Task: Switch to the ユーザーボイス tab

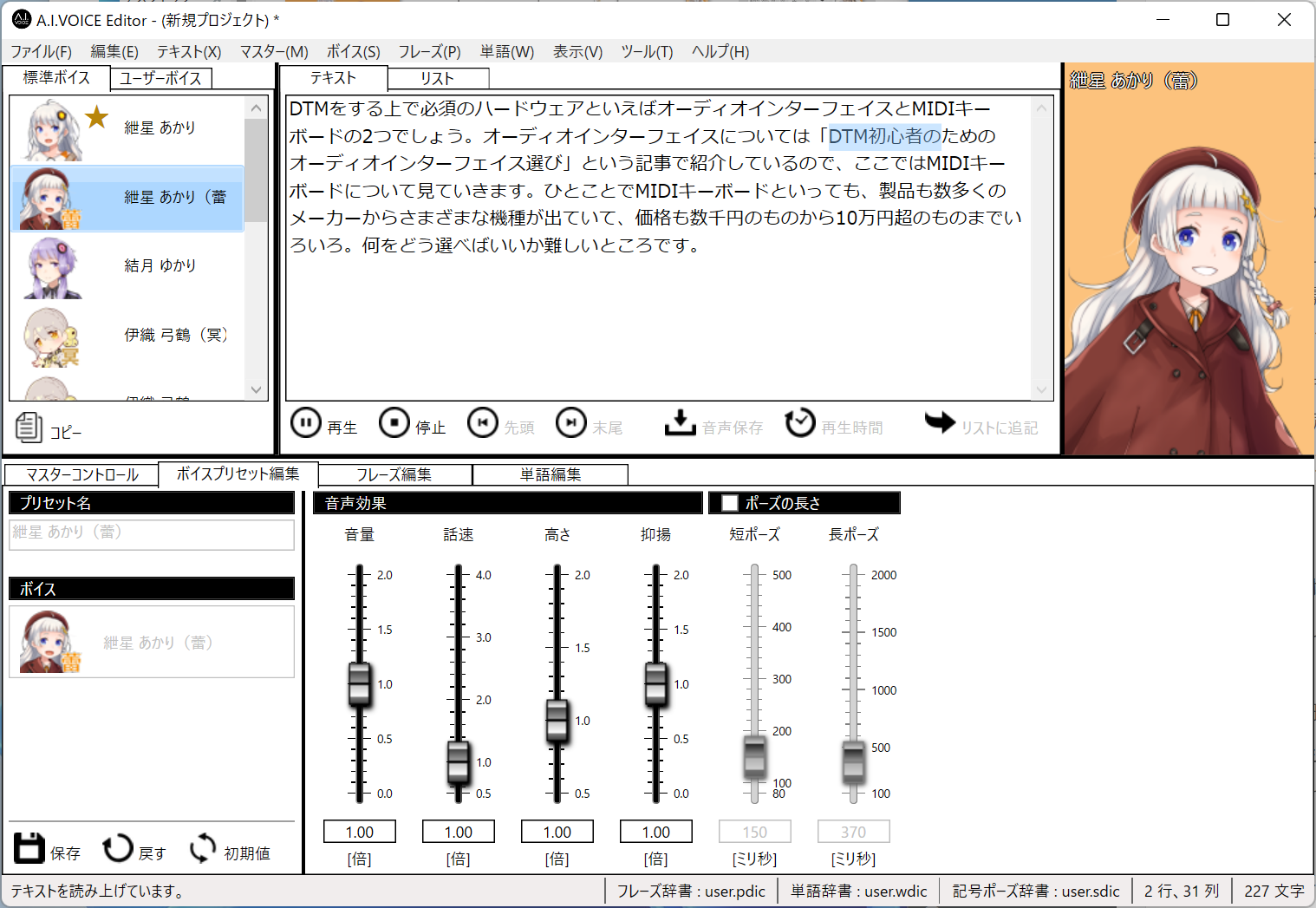Action: coord(160,78)
